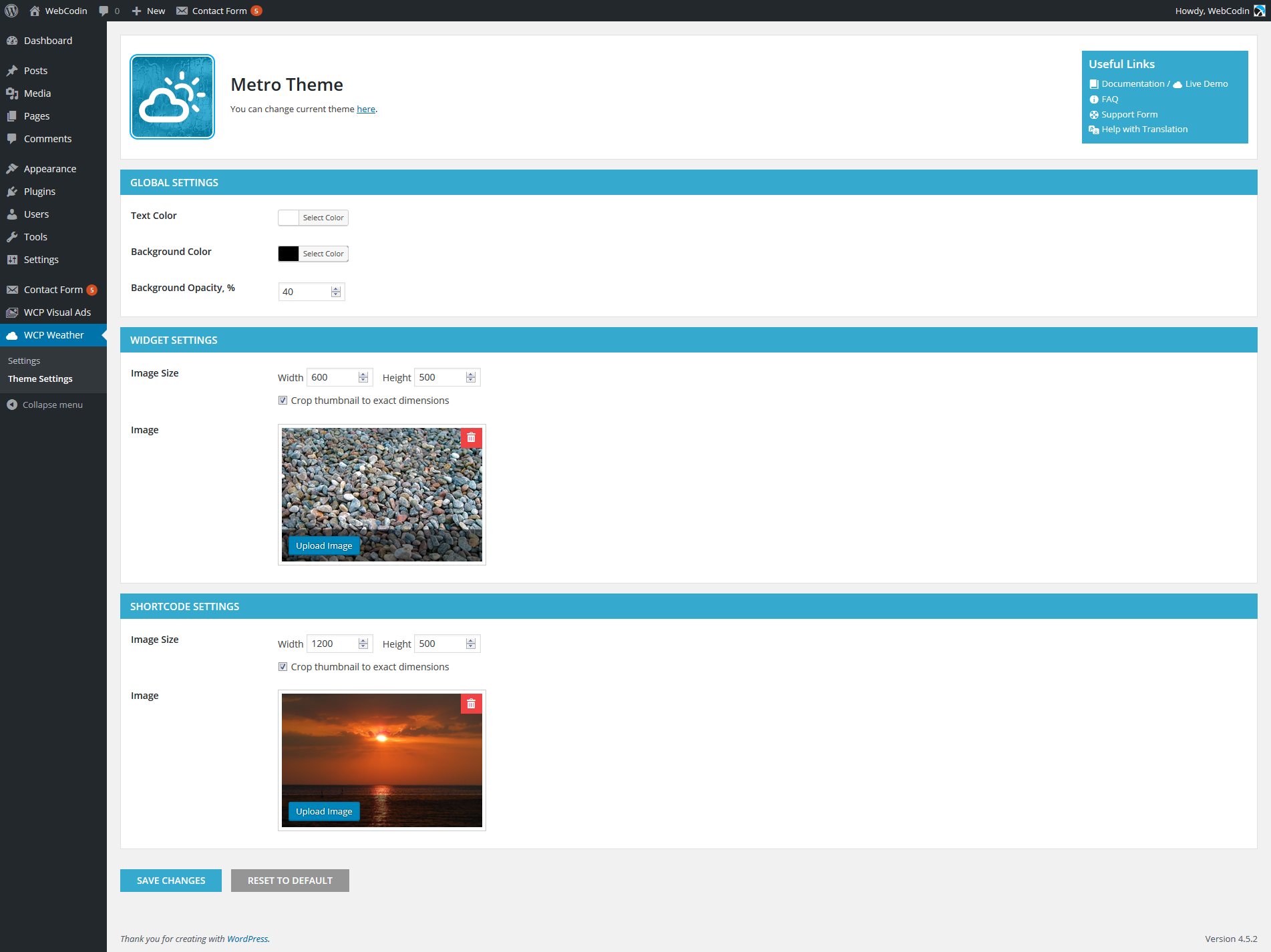Open the WebCodin site home icon
The image size is (1271, 952).
pyautogui.click(x=35, y=11)
